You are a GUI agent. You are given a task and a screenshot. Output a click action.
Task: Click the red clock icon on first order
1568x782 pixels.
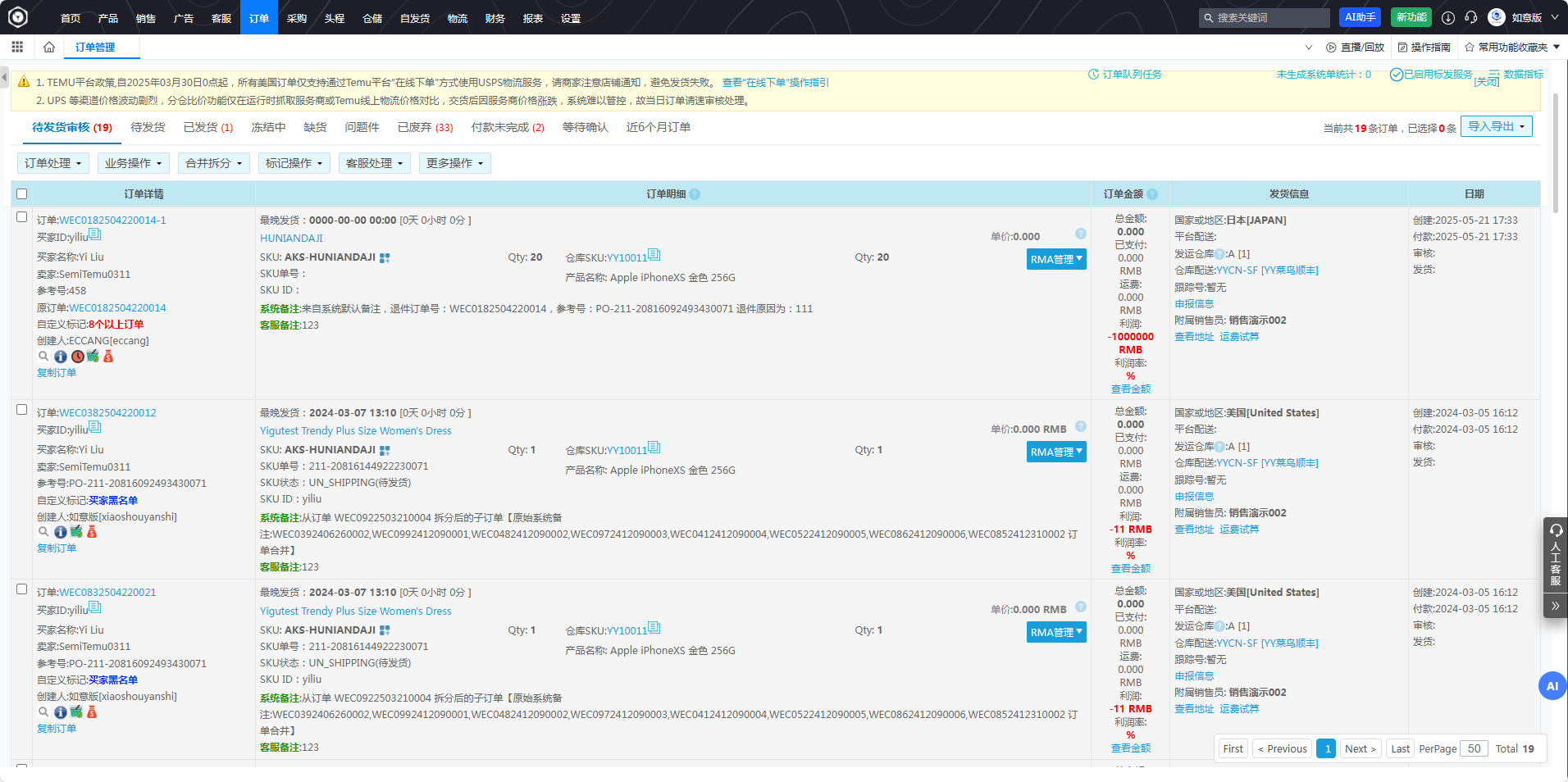tap(77, 357)
